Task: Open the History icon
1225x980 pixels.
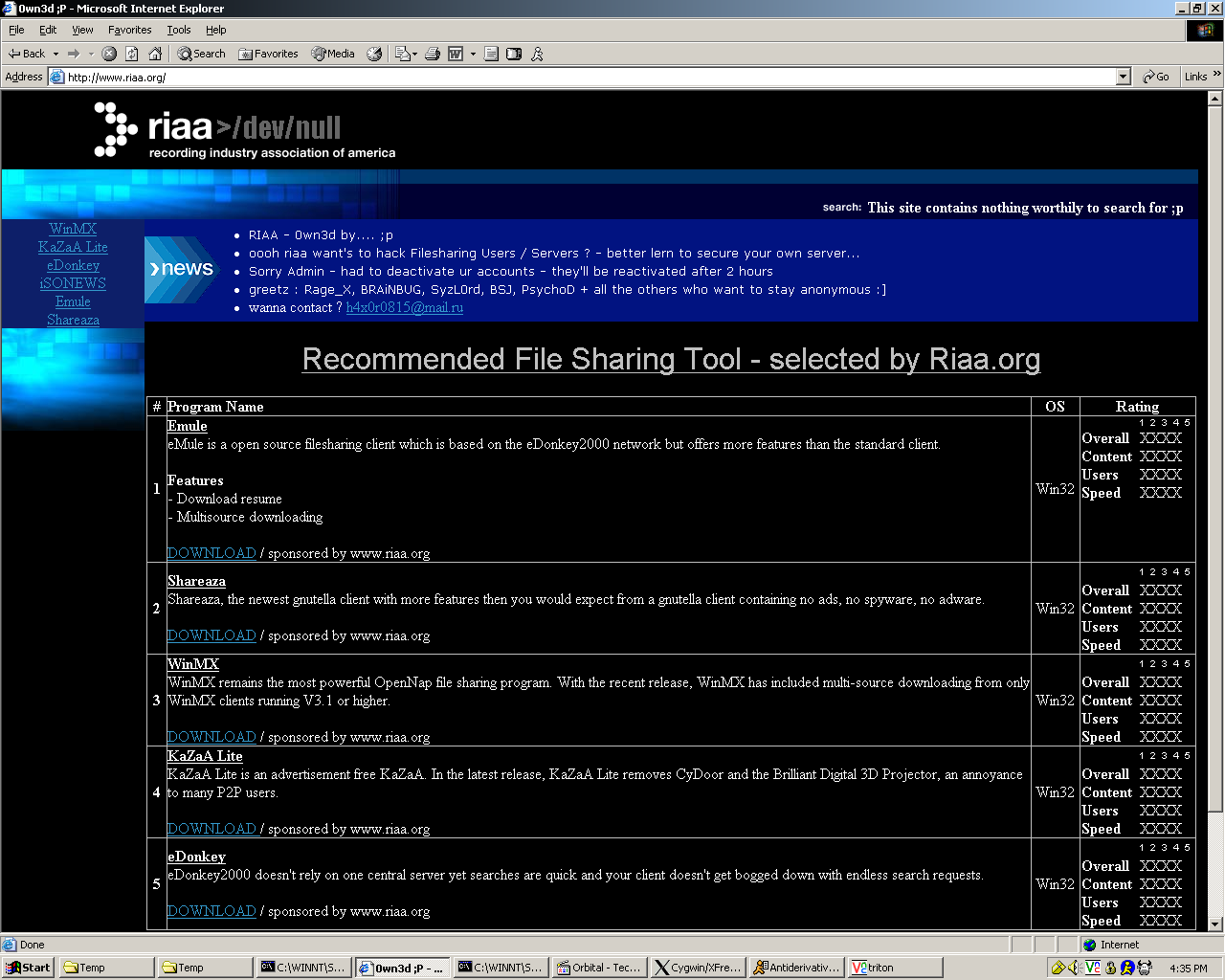Action: 374,54
